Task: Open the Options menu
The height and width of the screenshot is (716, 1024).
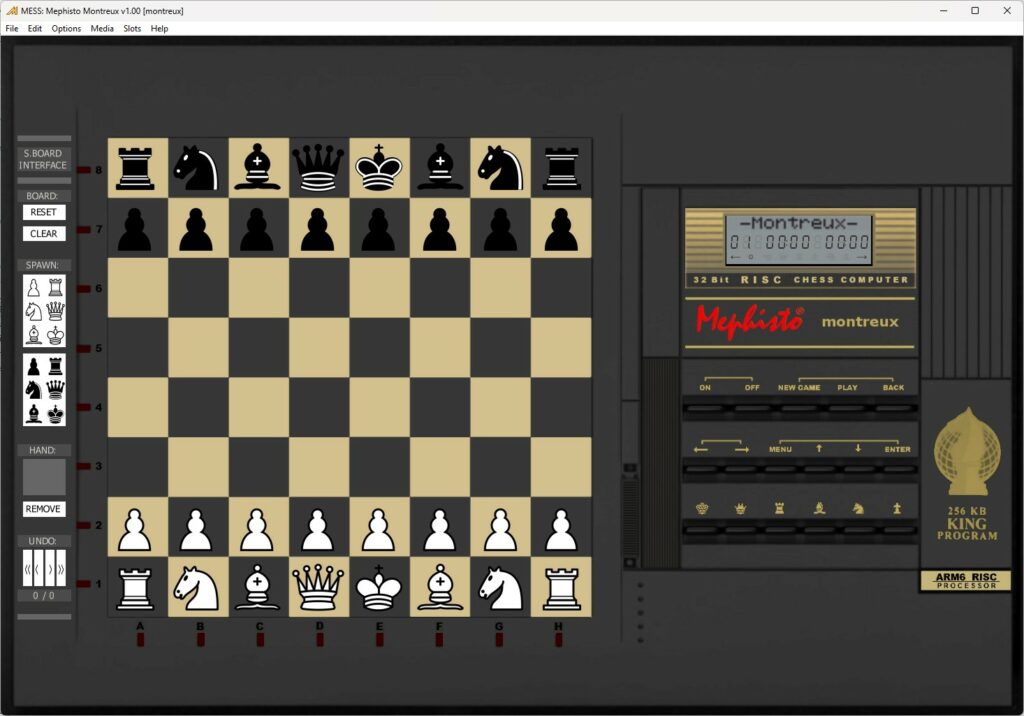Action: click(66, 28)
